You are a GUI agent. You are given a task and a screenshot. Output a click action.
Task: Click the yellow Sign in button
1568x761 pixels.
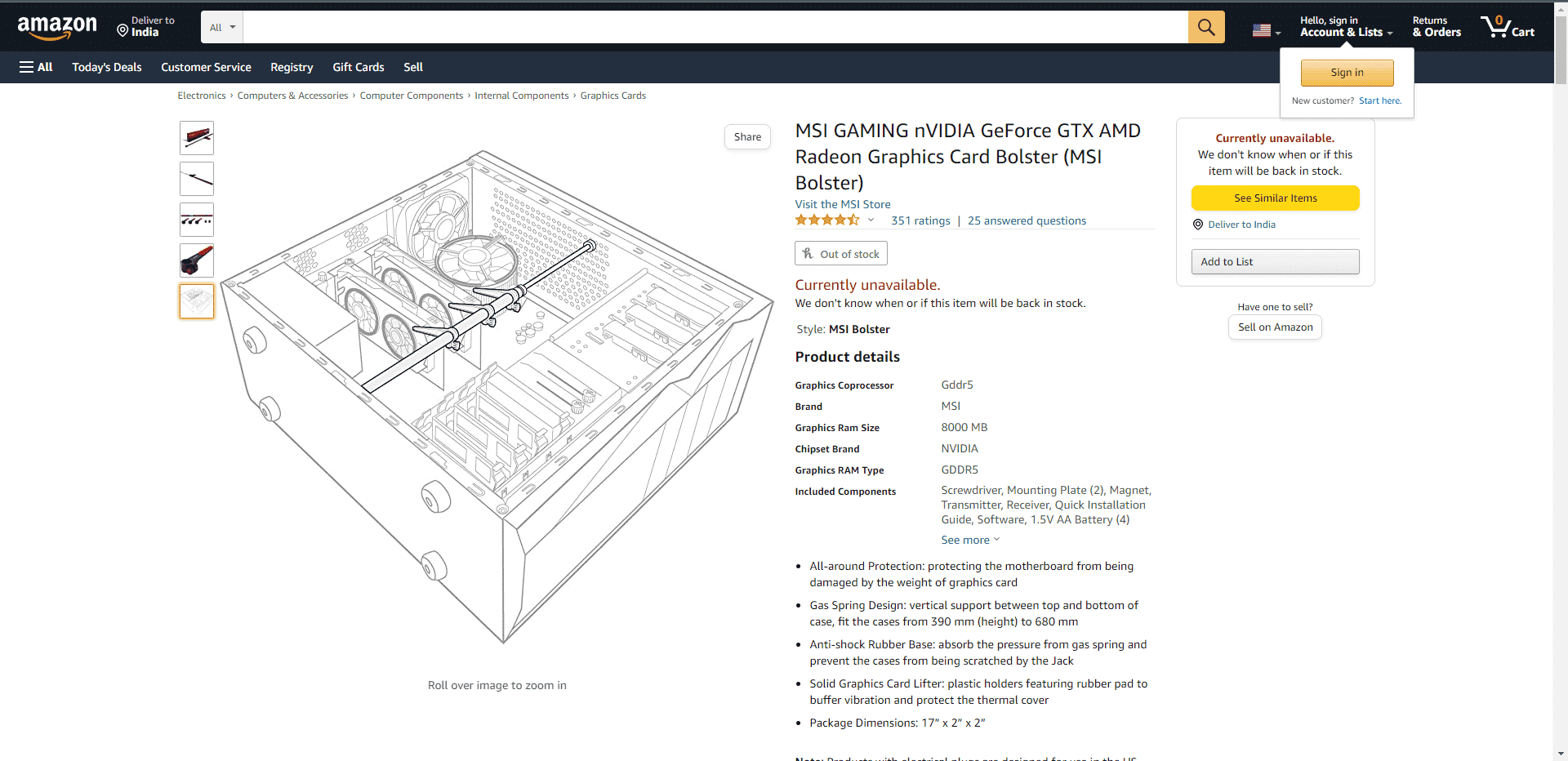(1347, 73)
